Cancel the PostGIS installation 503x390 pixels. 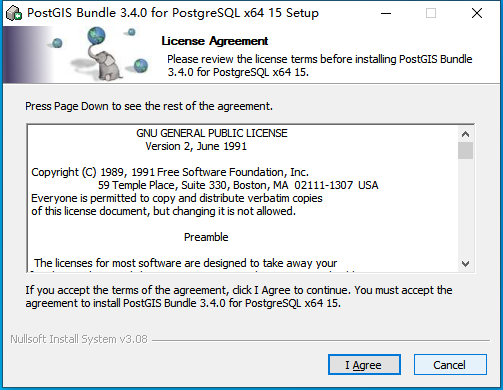click(x=450, y=365)
